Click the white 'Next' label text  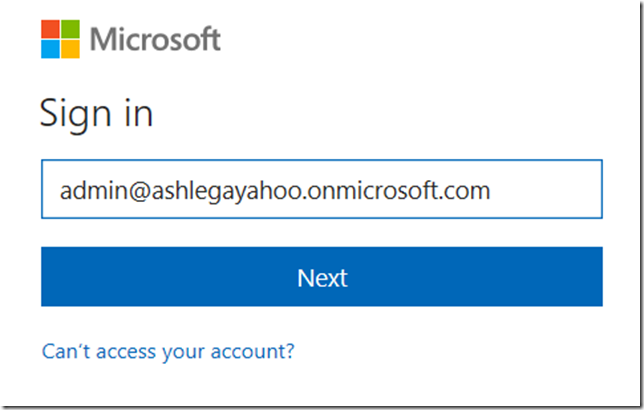pyautogui.click(x=322, y=278)
